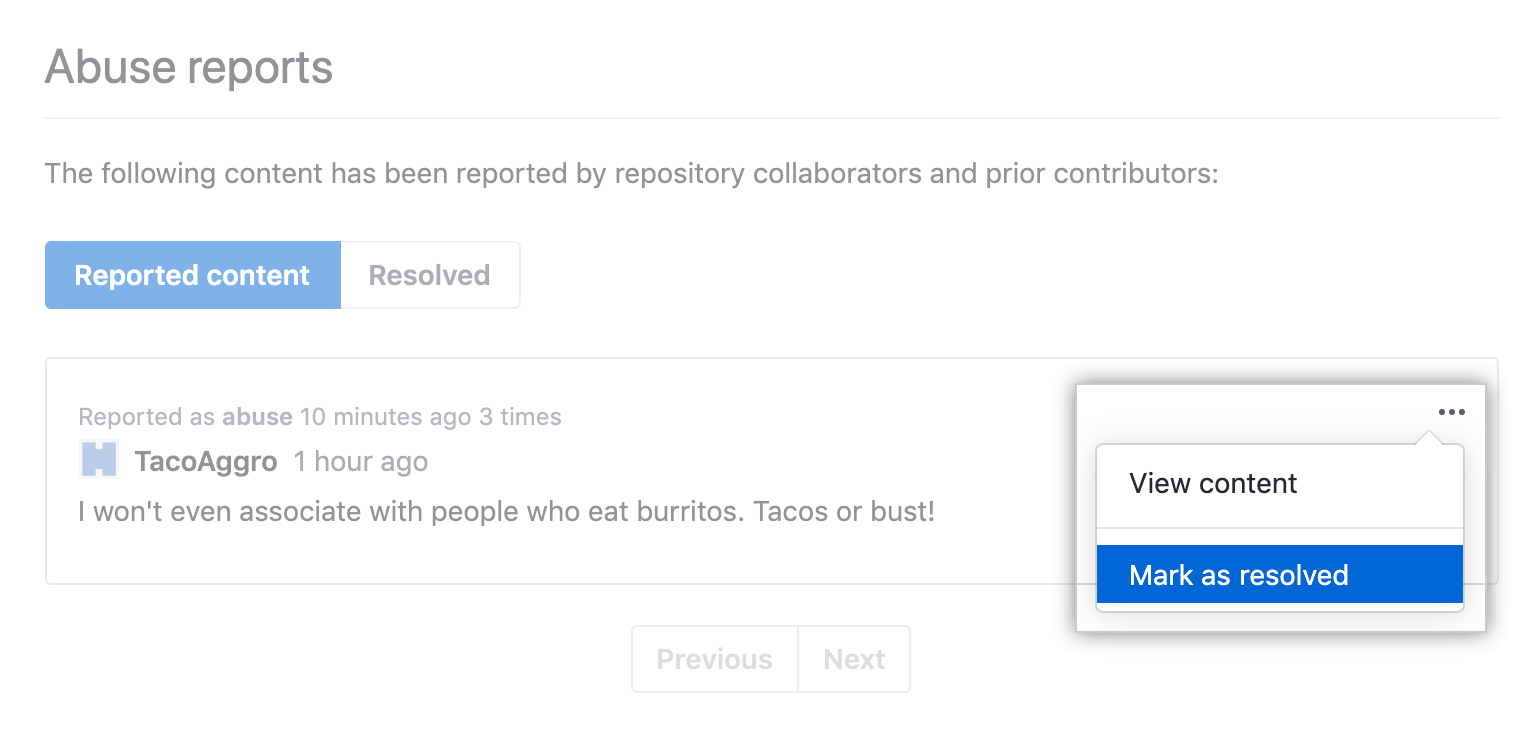
Task: Click the '3 times' report count
Action: 520,417
